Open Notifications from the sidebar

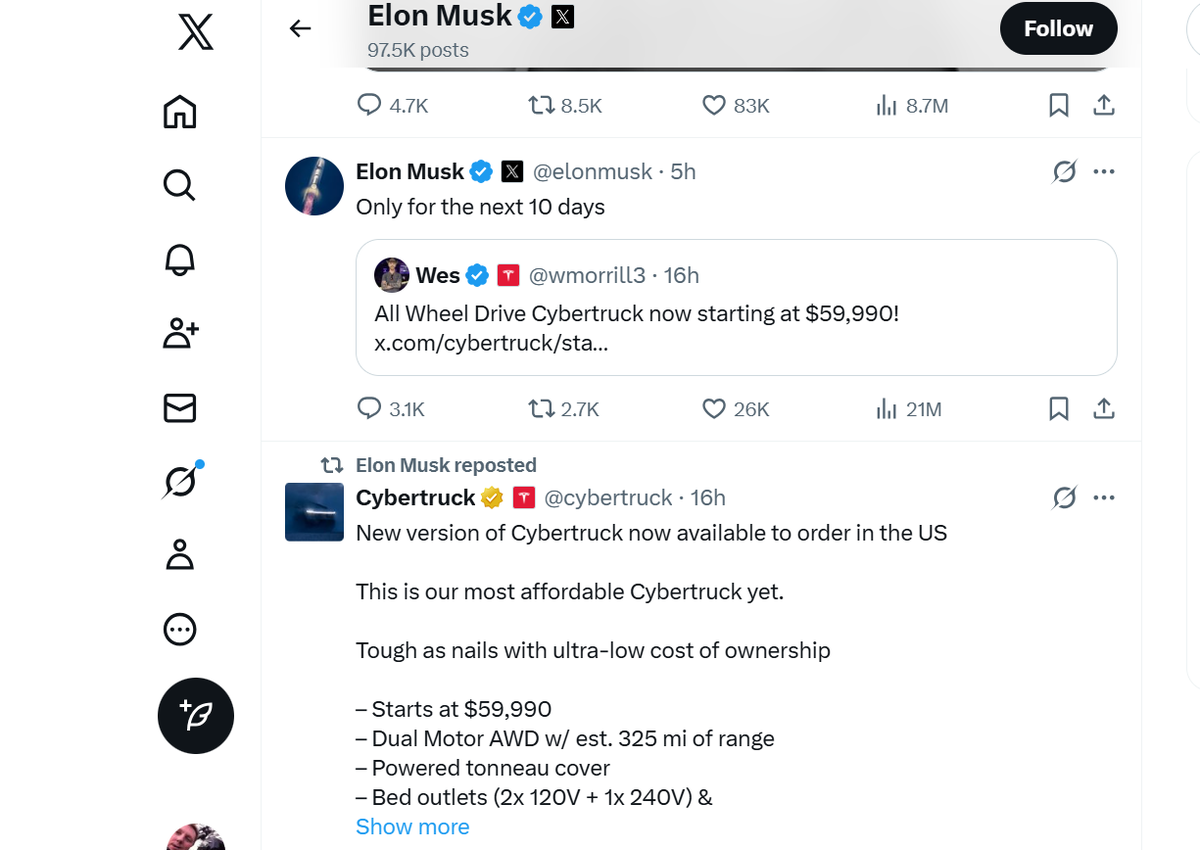[180, 259]
